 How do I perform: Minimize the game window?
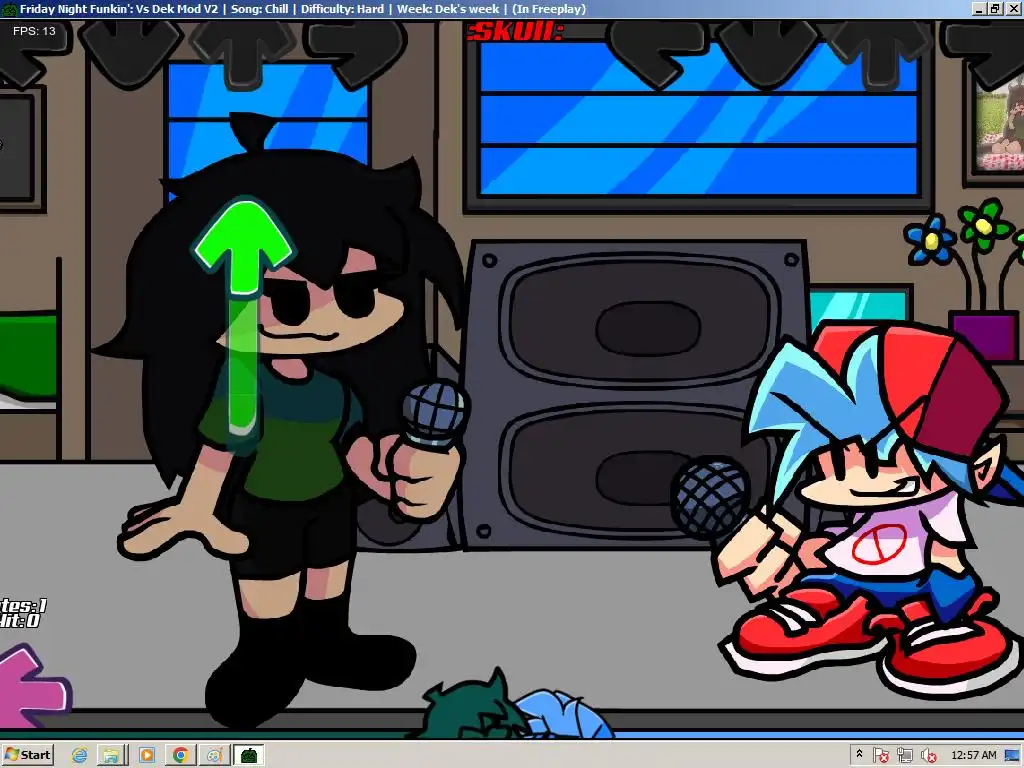coord(978,9)
